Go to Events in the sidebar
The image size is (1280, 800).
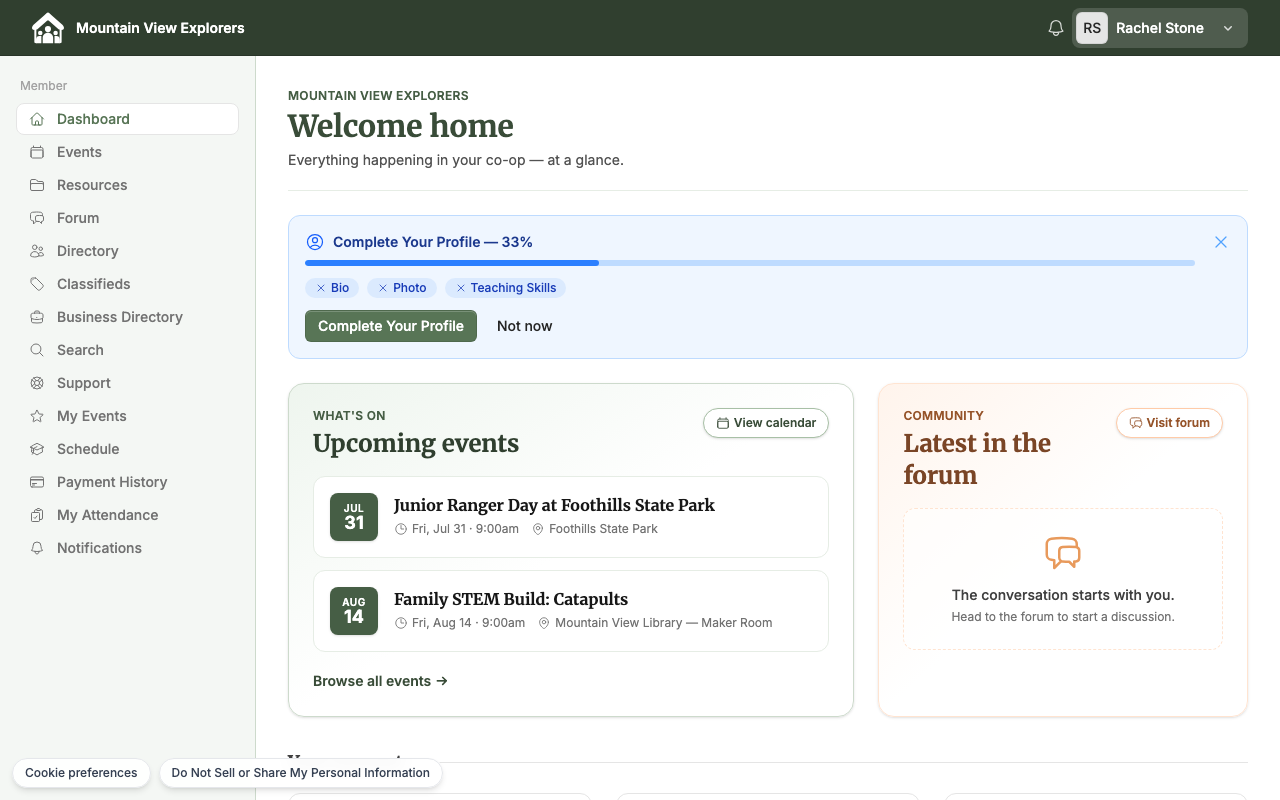pyautogui.click(x=127, y=152)
